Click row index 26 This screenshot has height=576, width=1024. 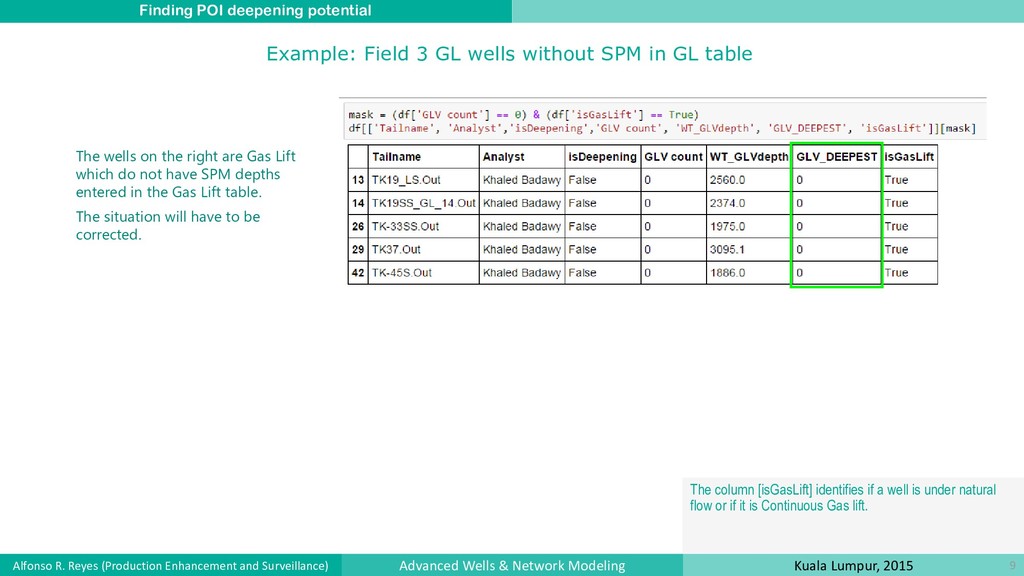click(x=358, y=226)
